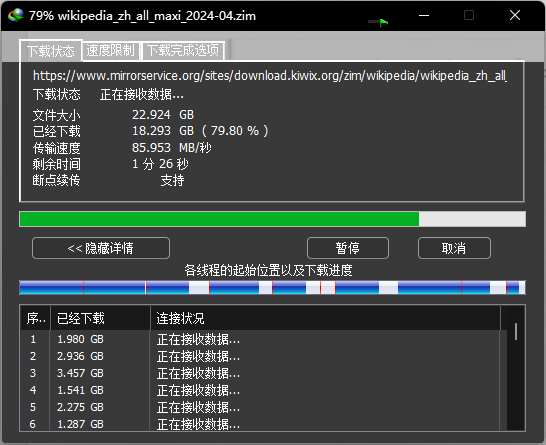Minimize the download window
This screenshot has width=546, height=445.
click(x=424, y=15)
